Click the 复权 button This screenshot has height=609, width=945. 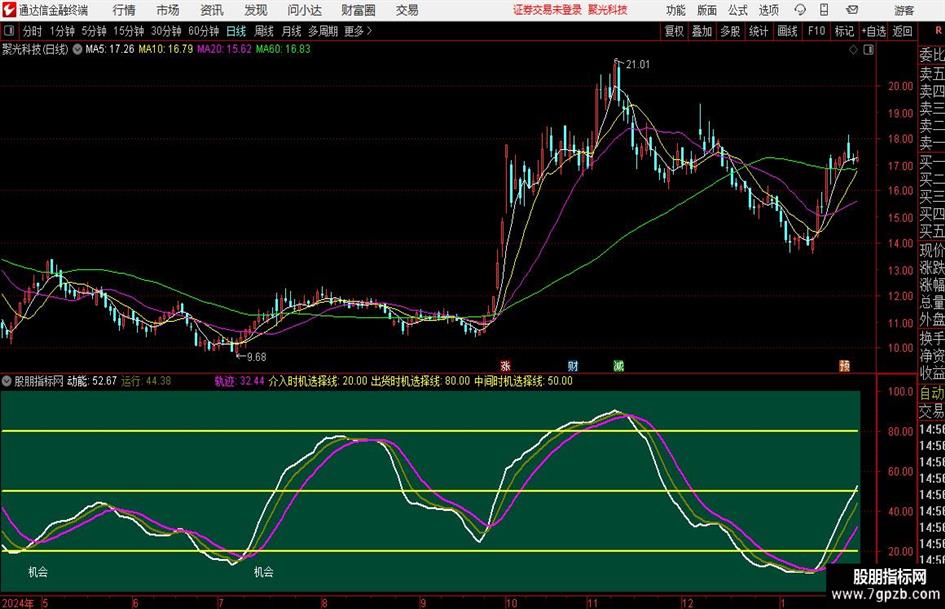pyautogui.click(x=674, y=31)
